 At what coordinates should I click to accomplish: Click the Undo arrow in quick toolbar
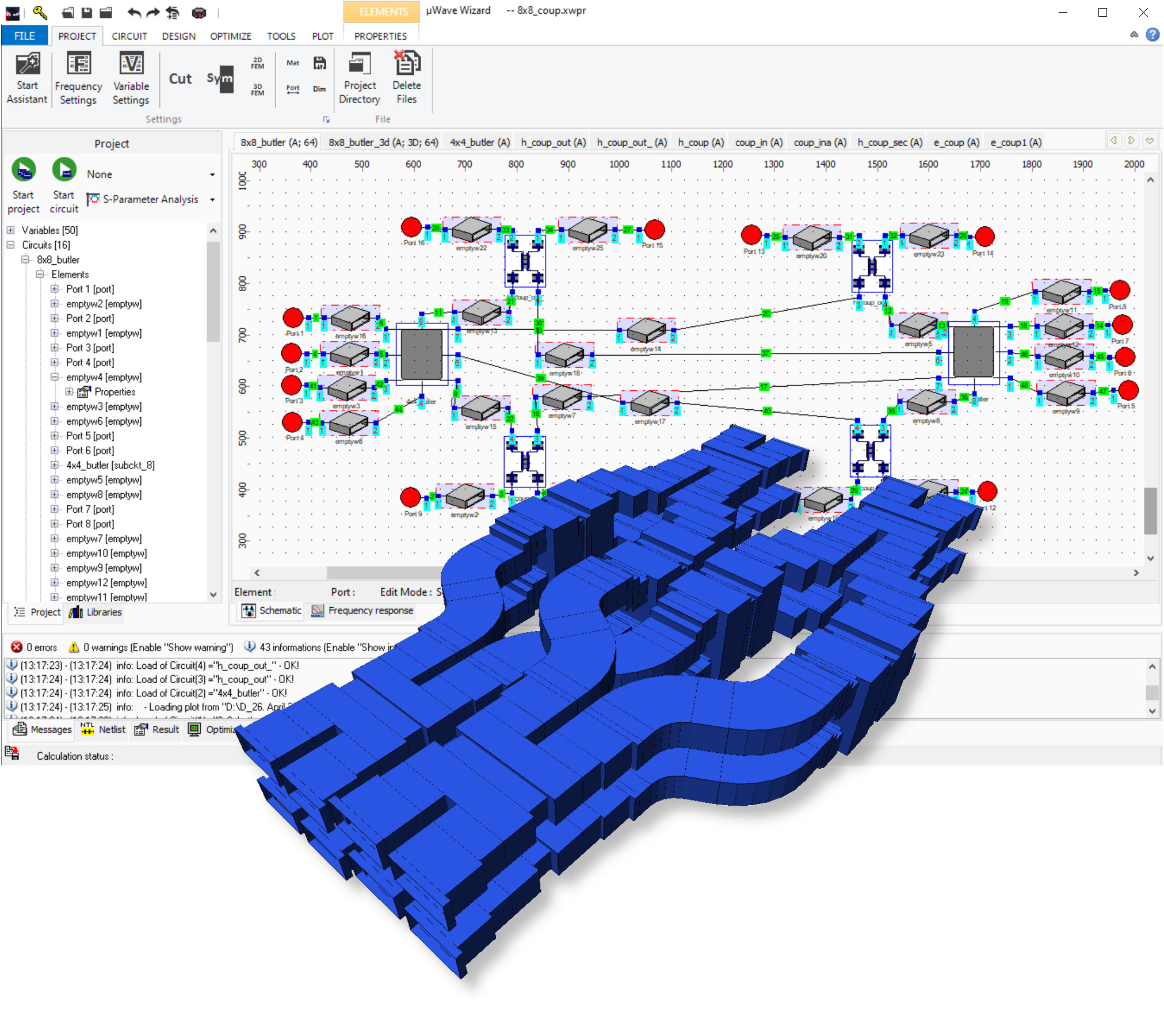click(133, 12)
